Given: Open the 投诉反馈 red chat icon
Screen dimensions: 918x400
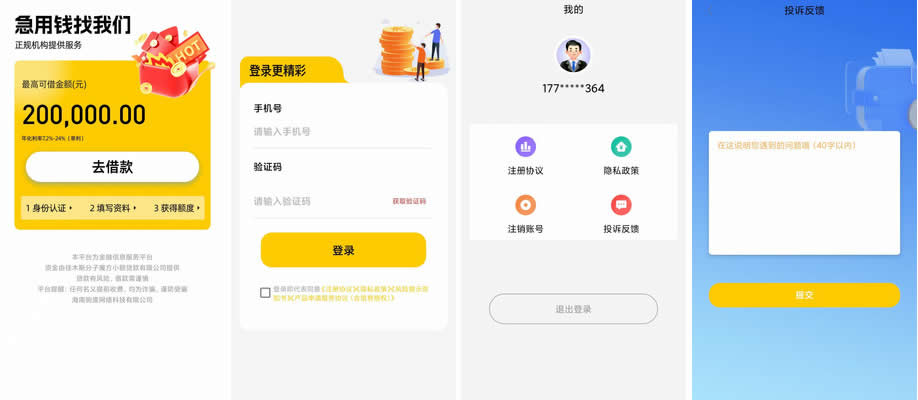Looking at the screenshot, I should coord(621,204).
